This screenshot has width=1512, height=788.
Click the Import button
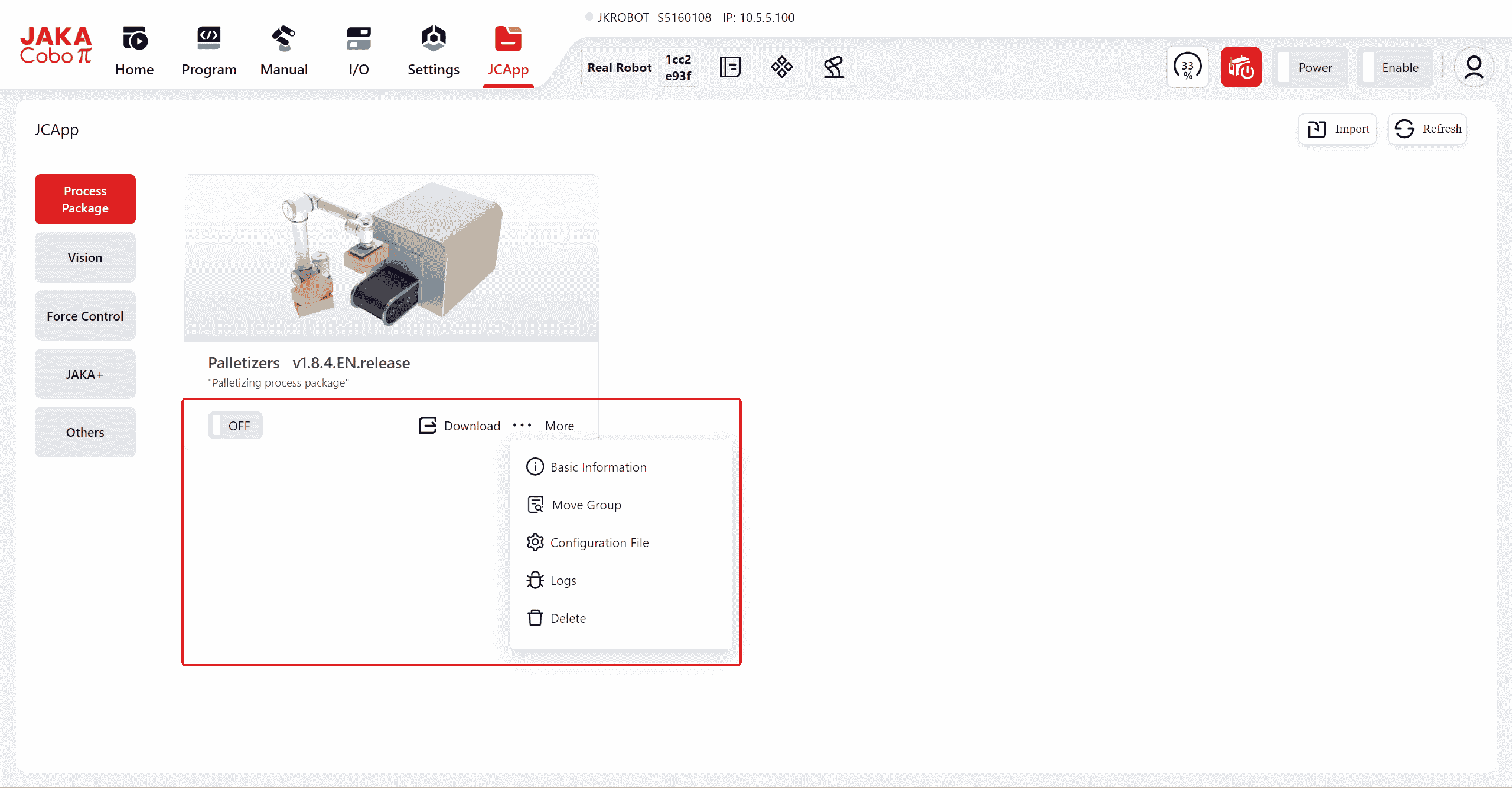(1338, 129)
